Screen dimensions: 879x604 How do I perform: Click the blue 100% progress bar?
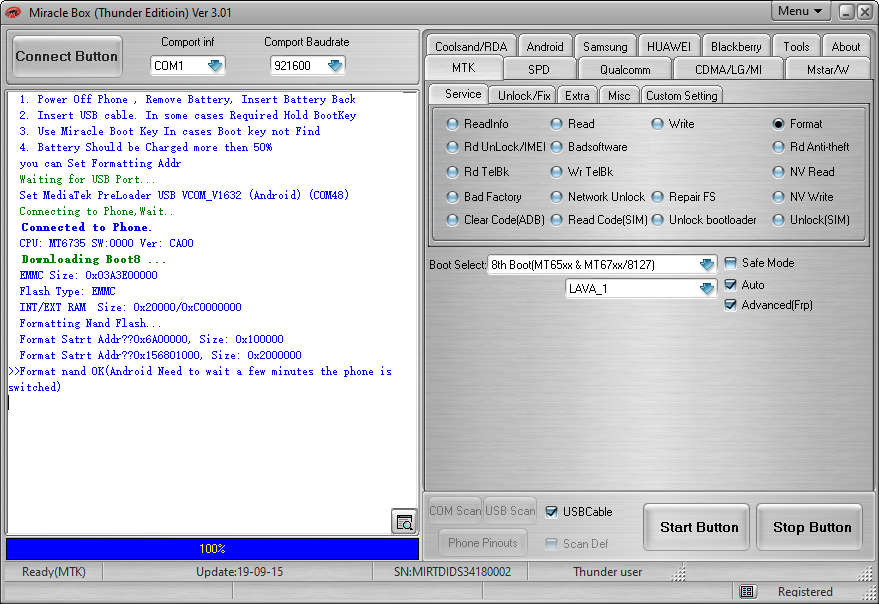(212, 548)
